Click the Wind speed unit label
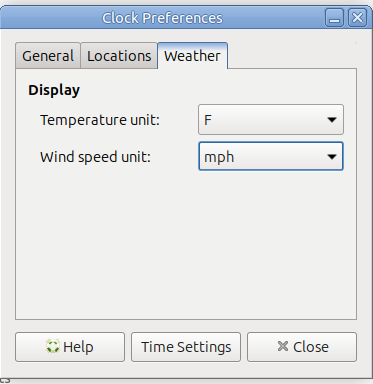Viewport: 373px width, 384px height. click(96, 157)
